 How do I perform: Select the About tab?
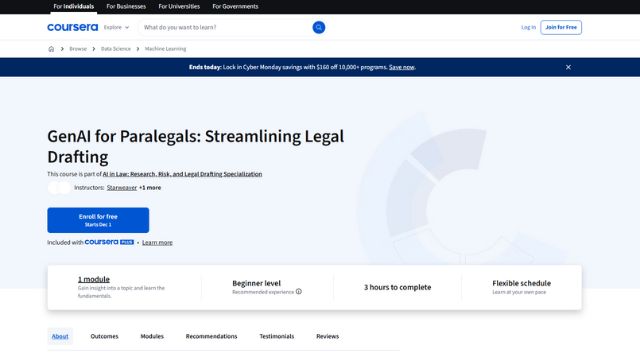(x=60, y=336)
